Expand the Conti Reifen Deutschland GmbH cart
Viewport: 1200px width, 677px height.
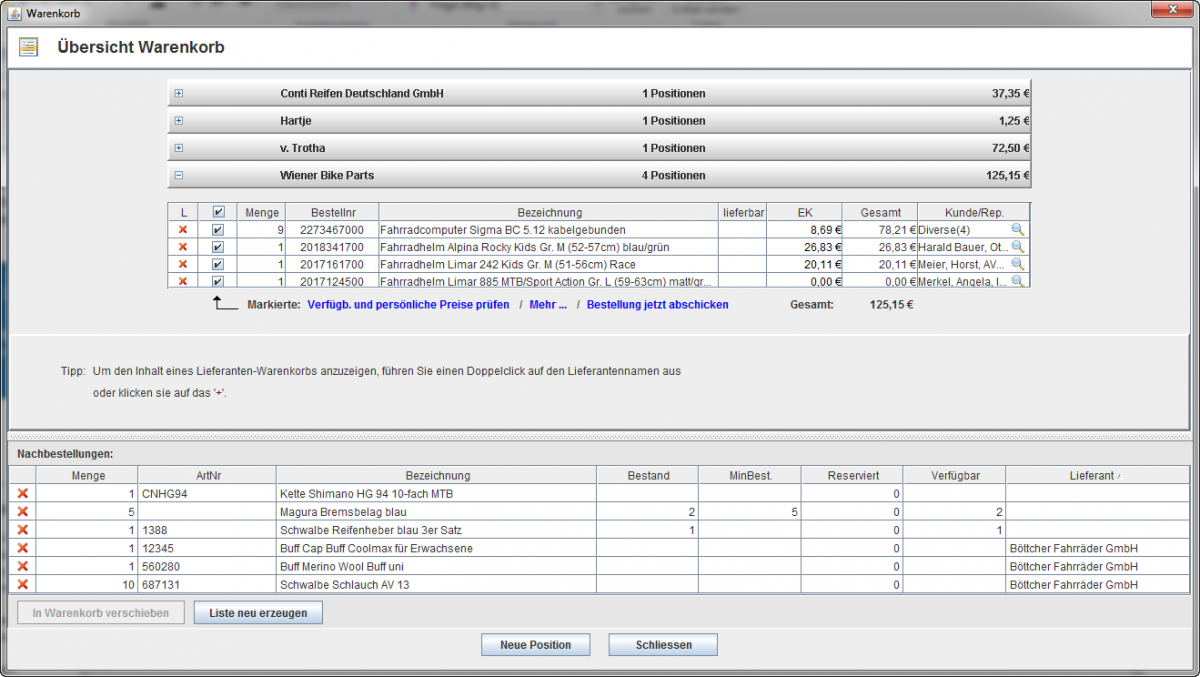point(179,94)
